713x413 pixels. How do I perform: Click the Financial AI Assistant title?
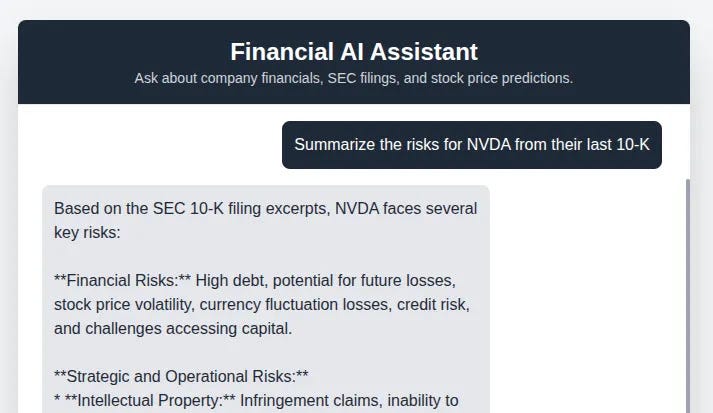point(354,52)
